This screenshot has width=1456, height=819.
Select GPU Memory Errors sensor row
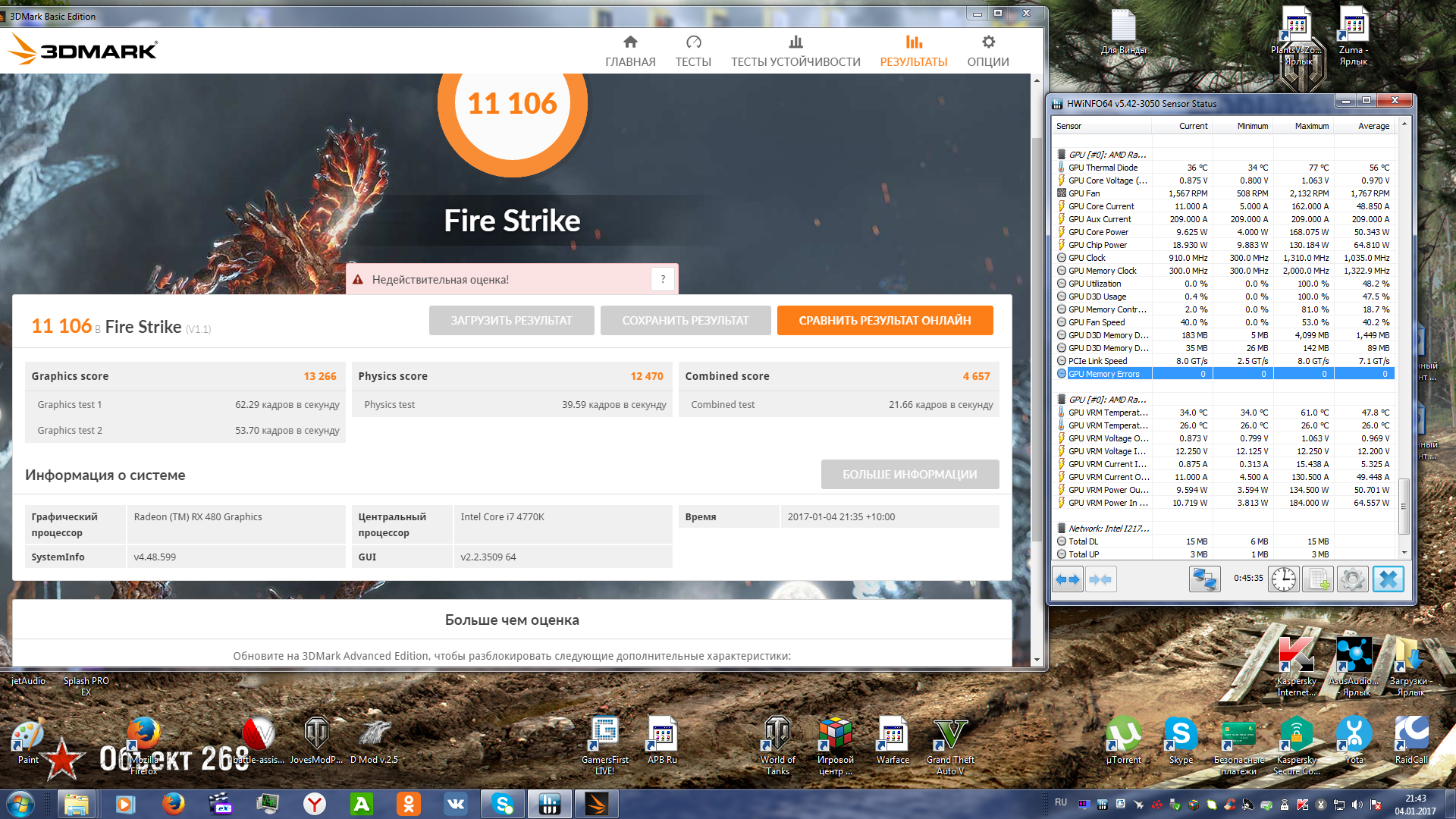[x=1104, y=374]
